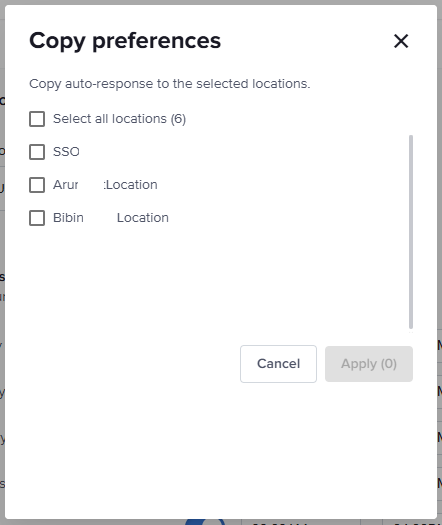Close the Copy preferences dialog with X

[x=401, y=41]
